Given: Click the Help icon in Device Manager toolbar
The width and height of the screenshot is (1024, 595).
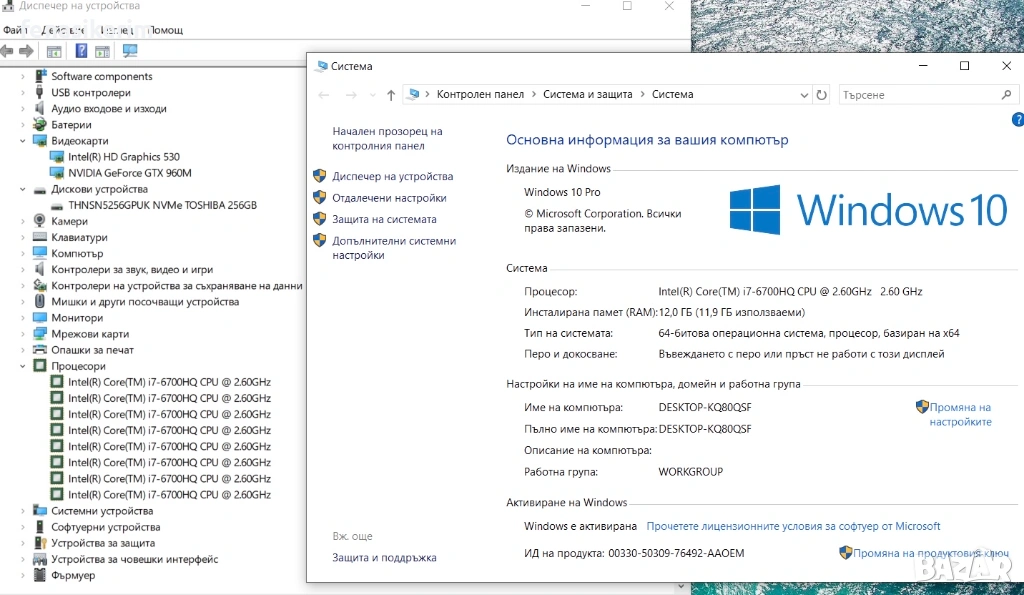Looking at the screenshot, I should click(82, 51).
